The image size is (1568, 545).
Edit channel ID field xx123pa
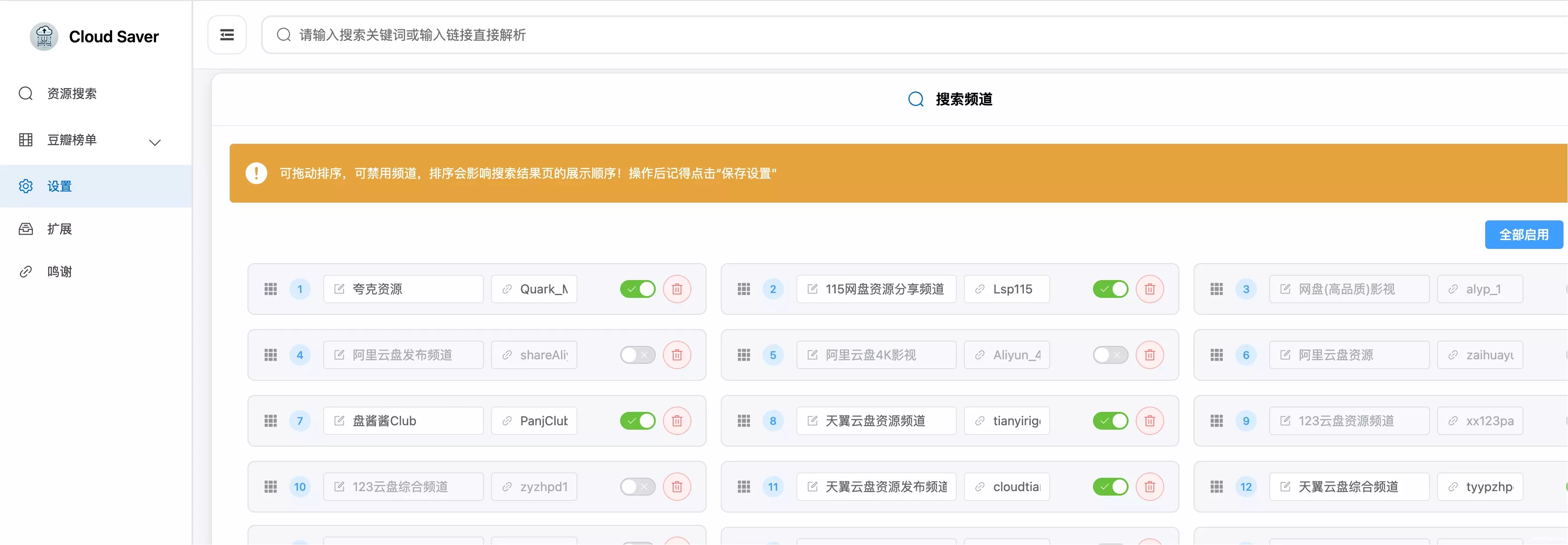[x=1480, y=421]
